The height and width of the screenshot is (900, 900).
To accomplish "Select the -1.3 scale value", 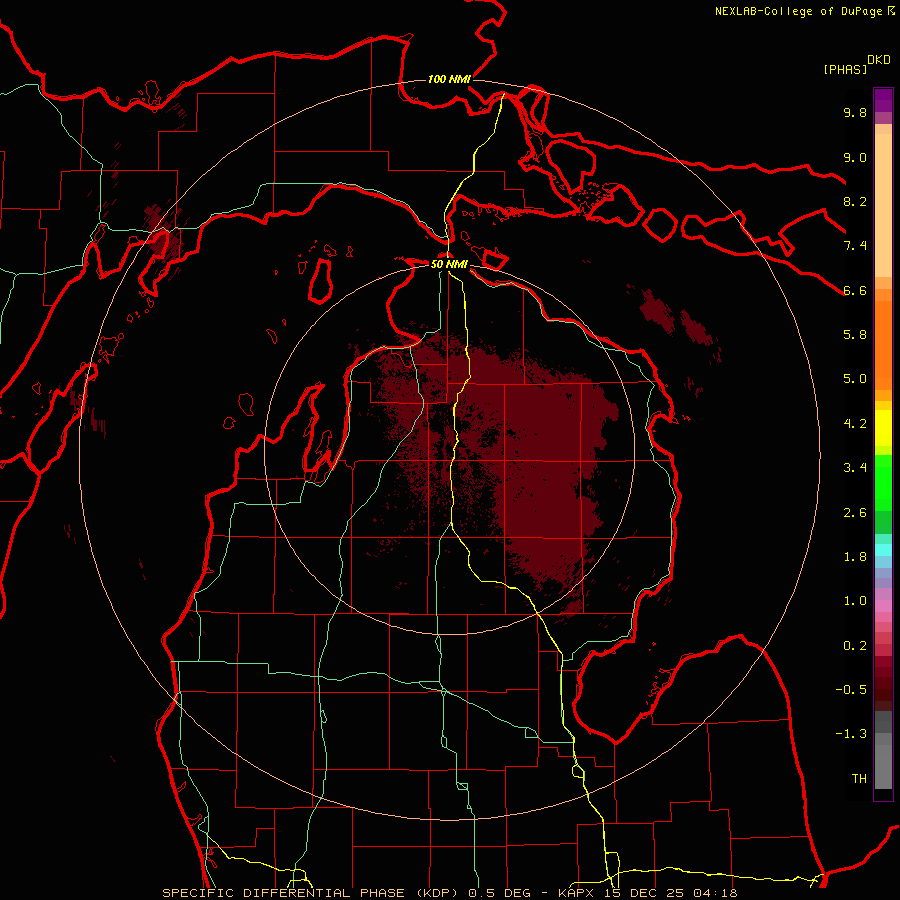I will 851,734.
